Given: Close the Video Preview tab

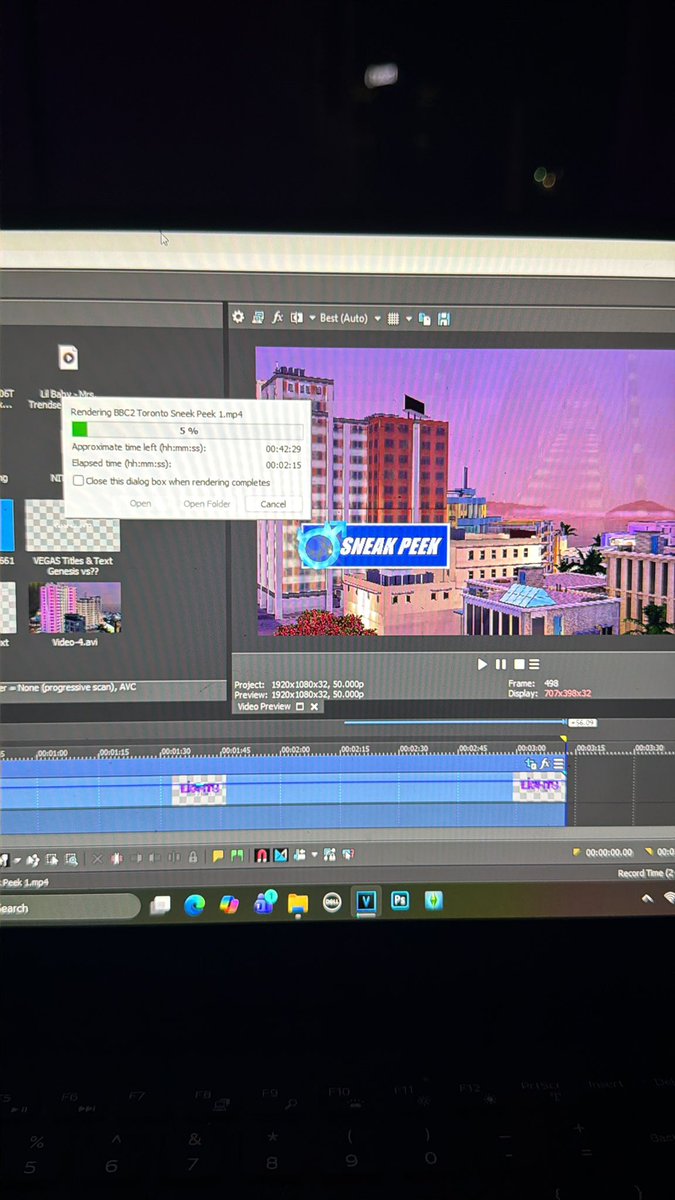Looking at the screenshot, I should point(314,706).
